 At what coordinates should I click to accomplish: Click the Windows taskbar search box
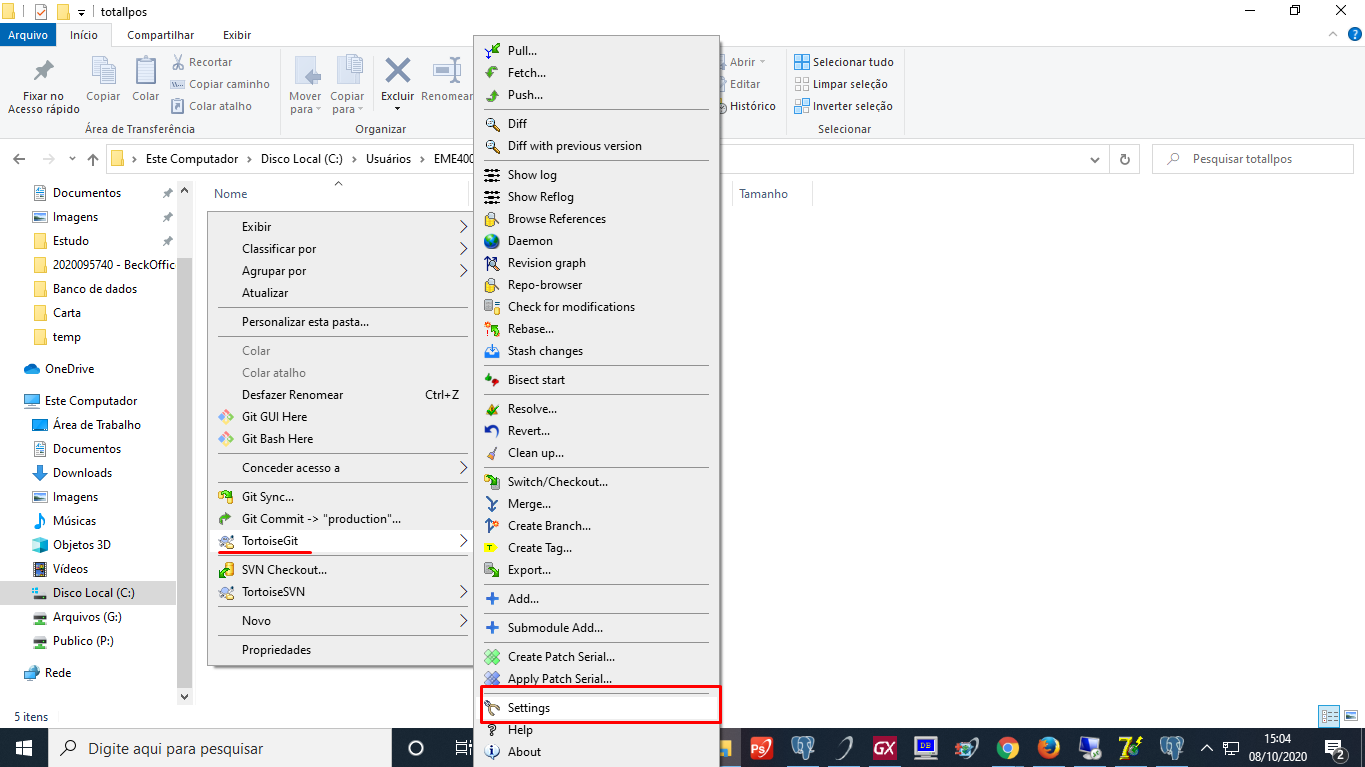[220, 748]
